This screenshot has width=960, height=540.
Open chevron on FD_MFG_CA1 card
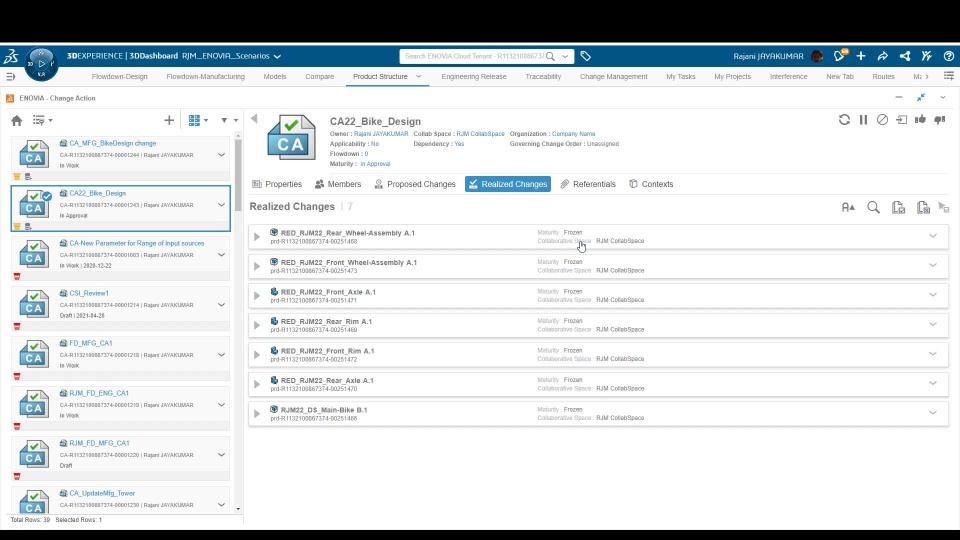click(222, 354)
